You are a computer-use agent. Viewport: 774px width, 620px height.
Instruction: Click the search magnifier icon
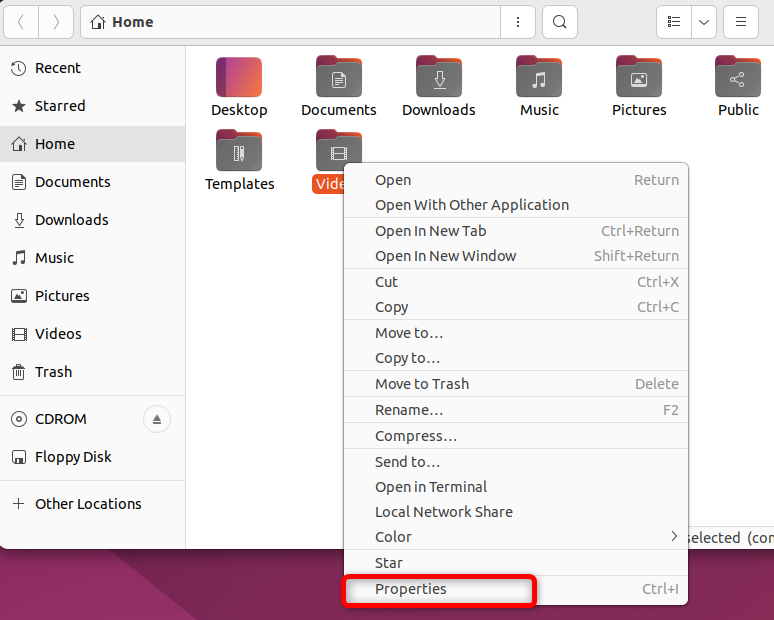tap(559, 22)
